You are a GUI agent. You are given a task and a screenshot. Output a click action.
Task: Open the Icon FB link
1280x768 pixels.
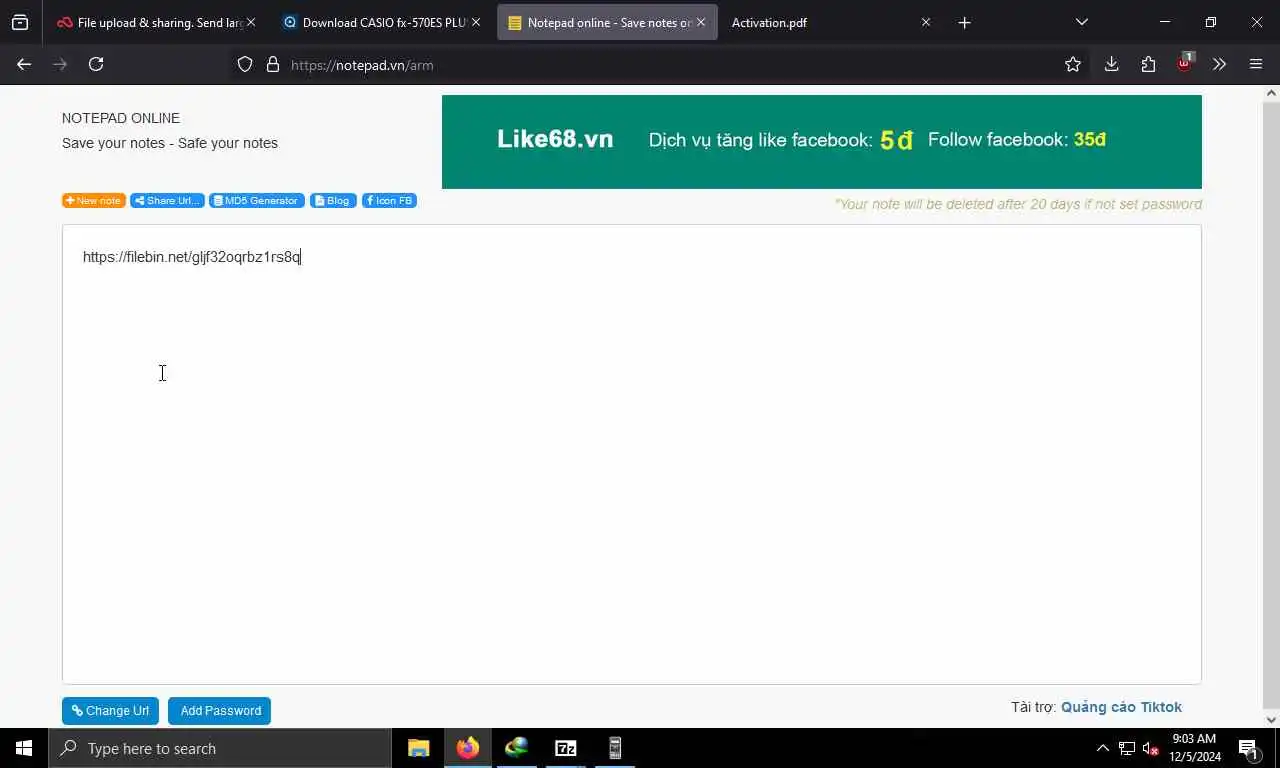tap(389, 201)
